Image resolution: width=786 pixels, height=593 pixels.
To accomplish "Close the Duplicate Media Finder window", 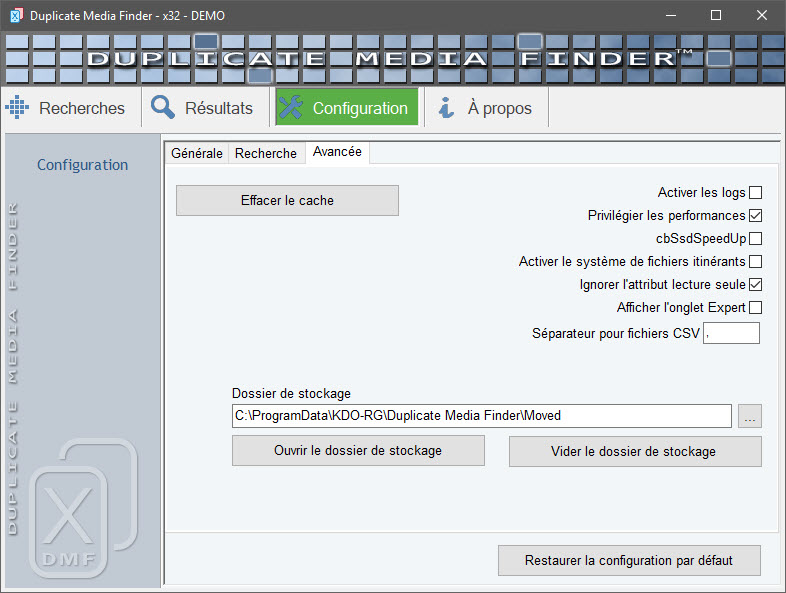I will pos(761,16).
